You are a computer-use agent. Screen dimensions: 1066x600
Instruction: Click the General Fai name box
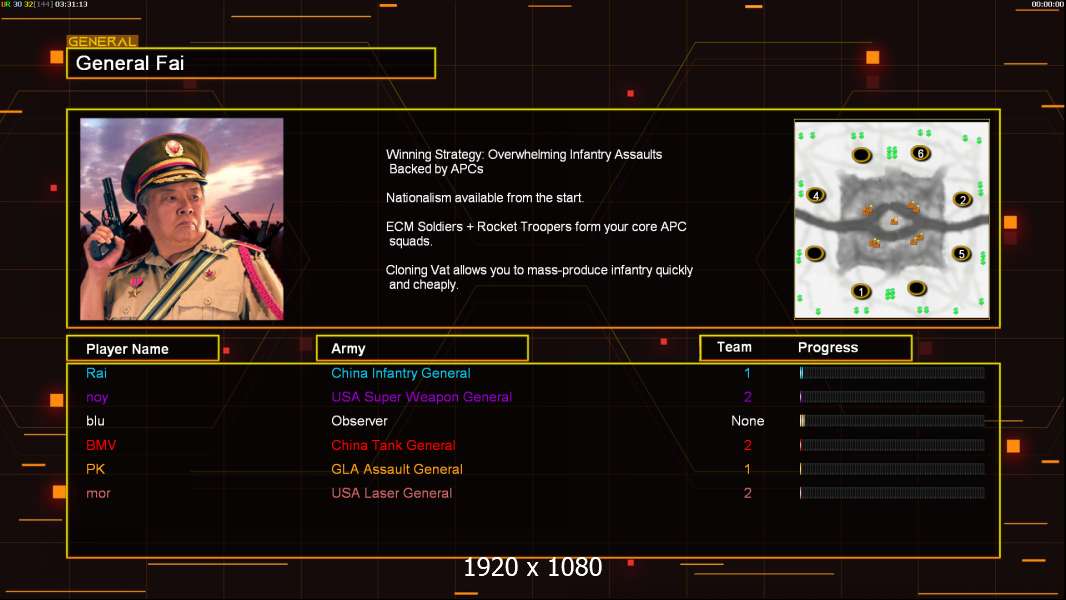coord(251,63)
